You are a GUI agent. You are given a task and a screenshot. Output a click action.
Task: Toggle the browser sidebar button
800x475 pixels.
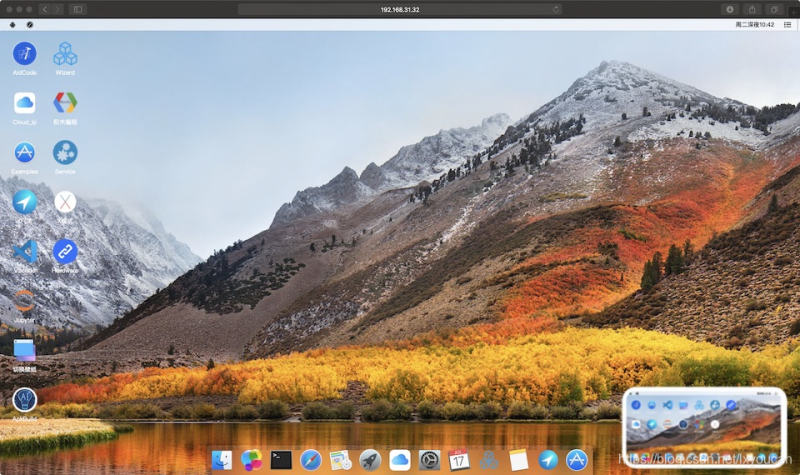(78, 9)
